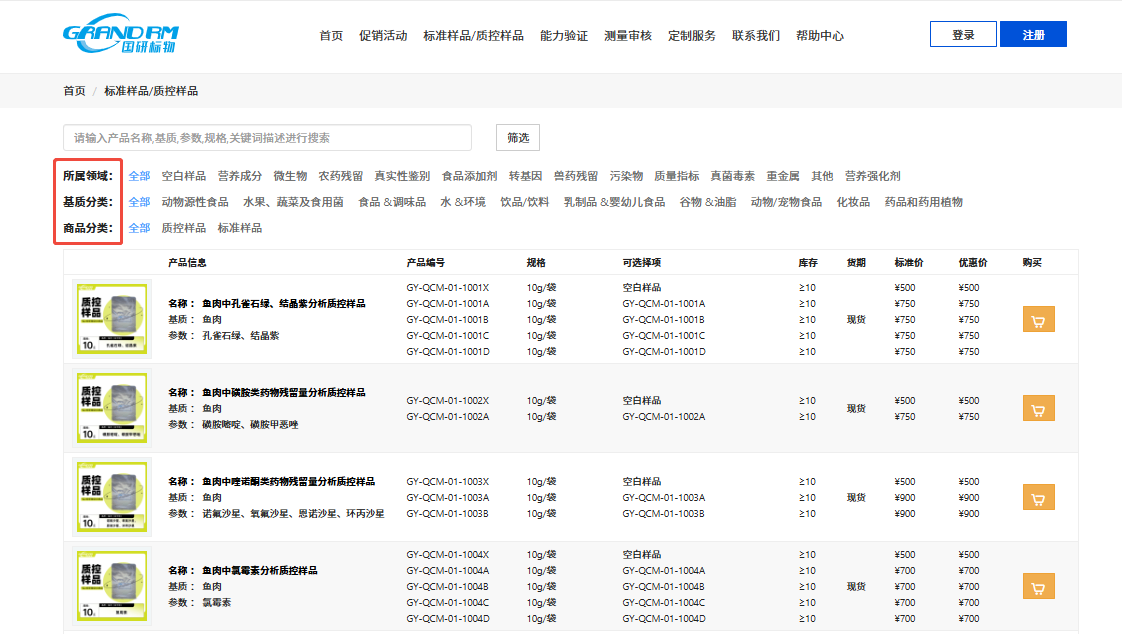Screen dimensions: 1122x634
Task: Select 乳制品 &婴幼儿食品 matrix category
Action: tap(614, 202)
